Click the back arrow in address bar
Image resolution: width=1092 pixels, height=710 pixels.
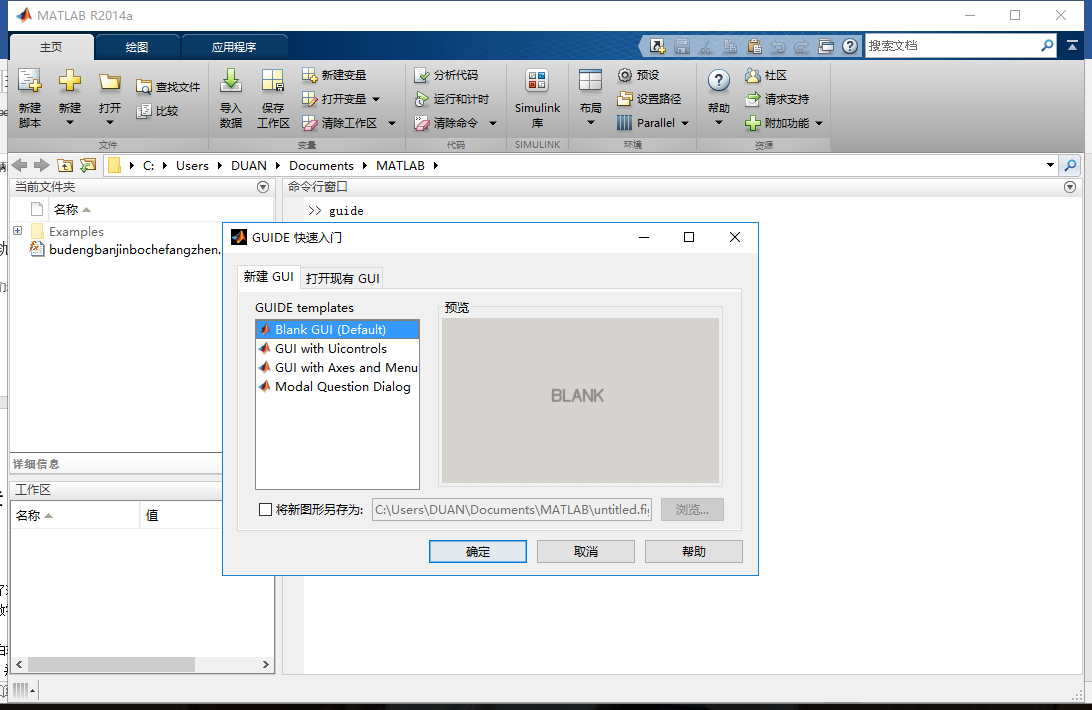tap(20, 165)
